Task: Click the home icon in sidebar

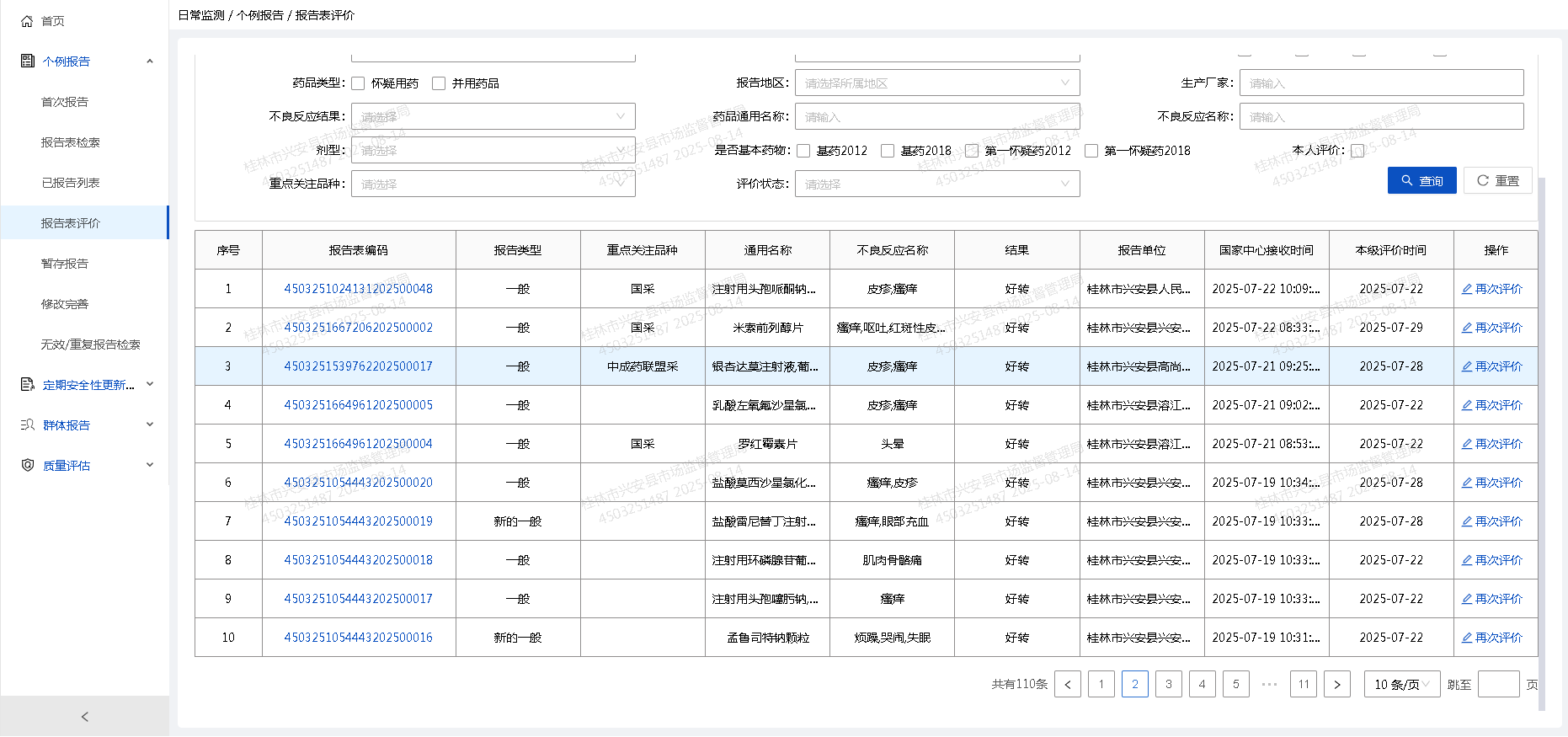Action: click(x=27, y=21)
